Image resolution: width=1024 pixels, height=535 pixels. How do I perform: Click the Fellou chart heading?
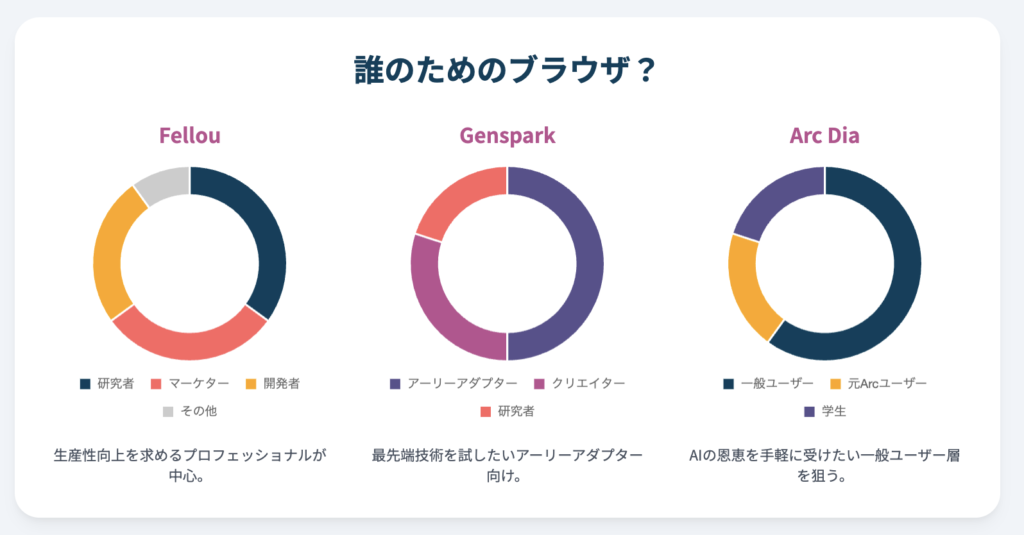tap(190, 135)
